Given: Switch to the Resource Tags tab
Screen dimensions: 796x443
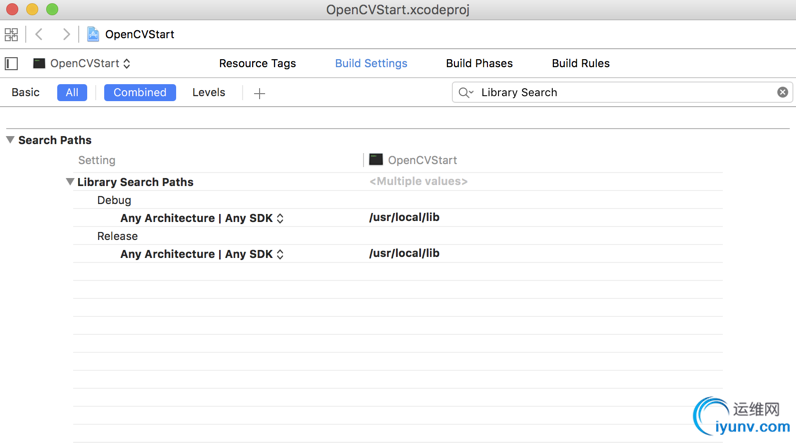Looking at the screenshot, I should click(x=257, y=63).
